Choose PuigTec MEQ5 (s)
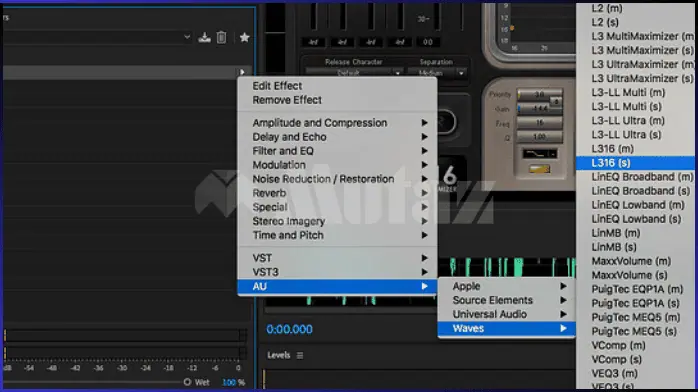This screenshot has width=698, height=392. tap(635, 331)
